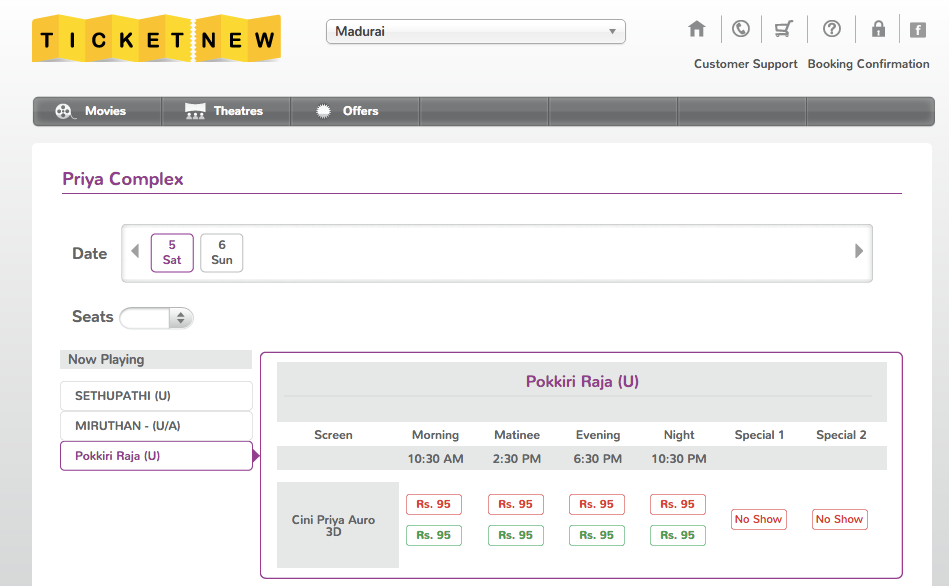Image resolution: width=949 pixels, height=586 pixels.
Task: Open the phone contact icon
Action: (740, 28)
